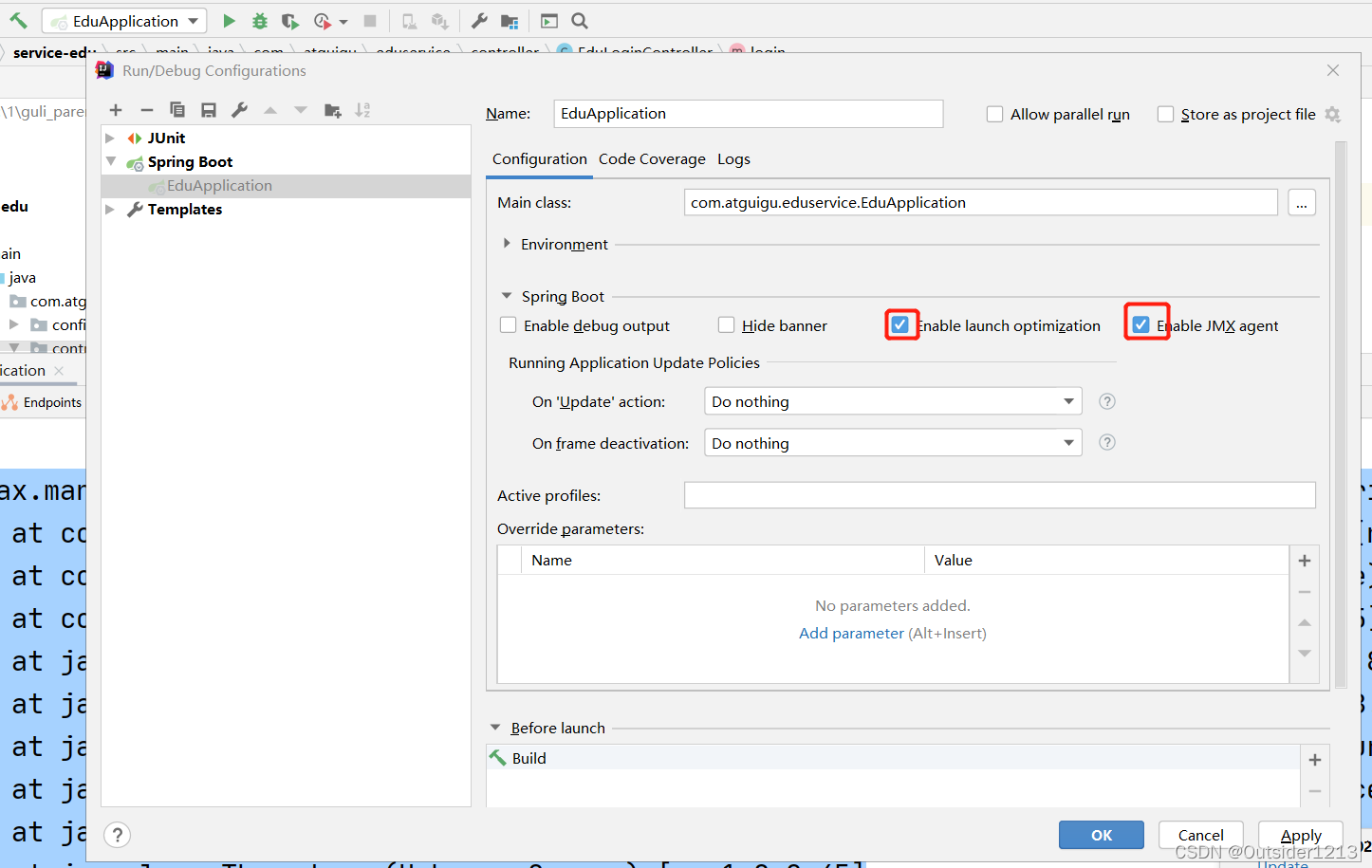Screen dimensions: 1372x868
Task: Click the Active profiles input field
Action: point(1000,495)
